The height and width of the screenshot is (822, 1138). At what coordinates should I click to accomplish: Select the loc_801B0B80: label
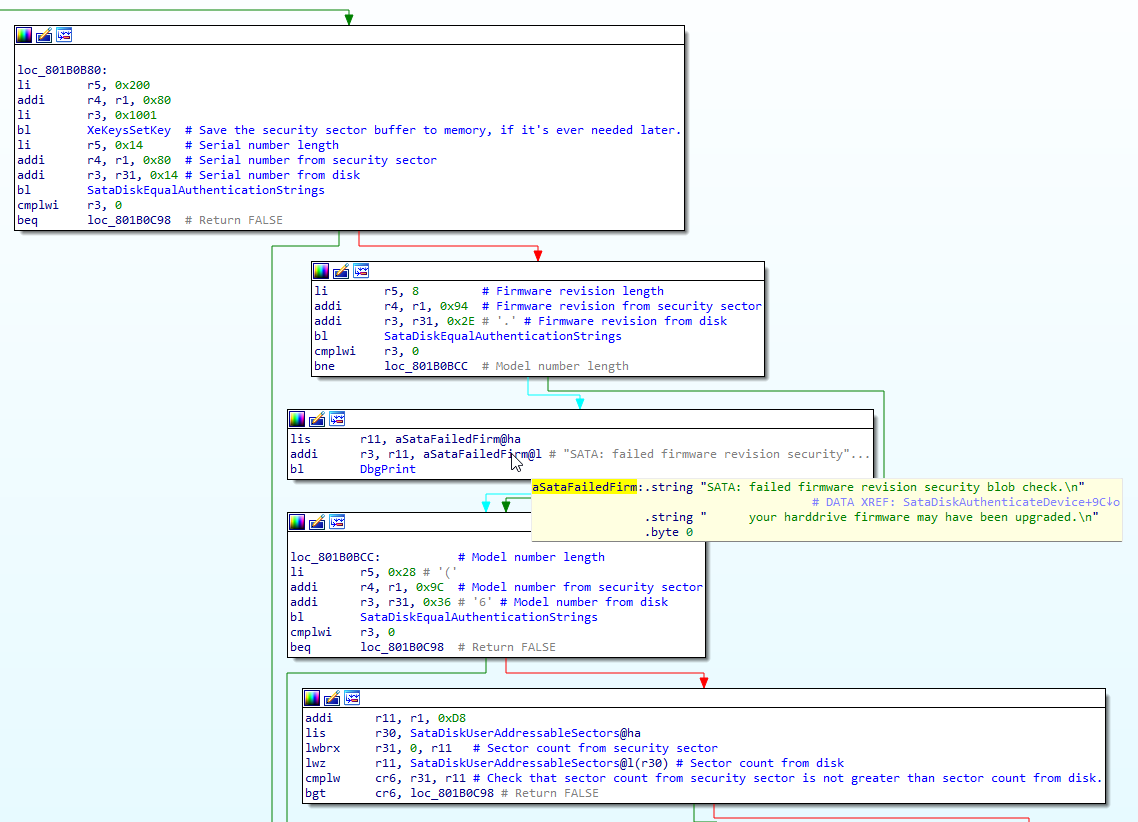tap(62, 70)
